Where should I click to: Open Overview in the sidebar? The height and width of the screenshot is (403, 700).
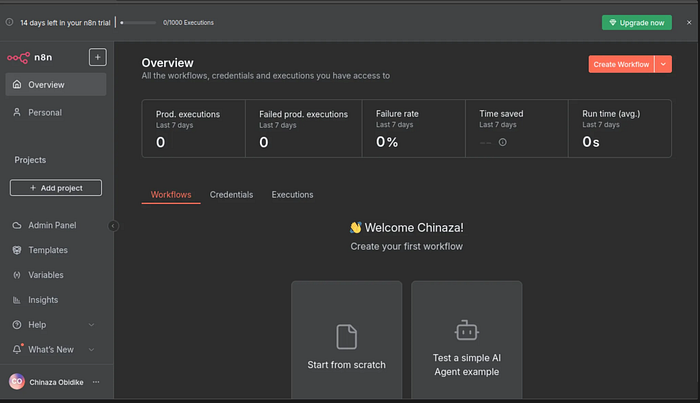[56, 84]
